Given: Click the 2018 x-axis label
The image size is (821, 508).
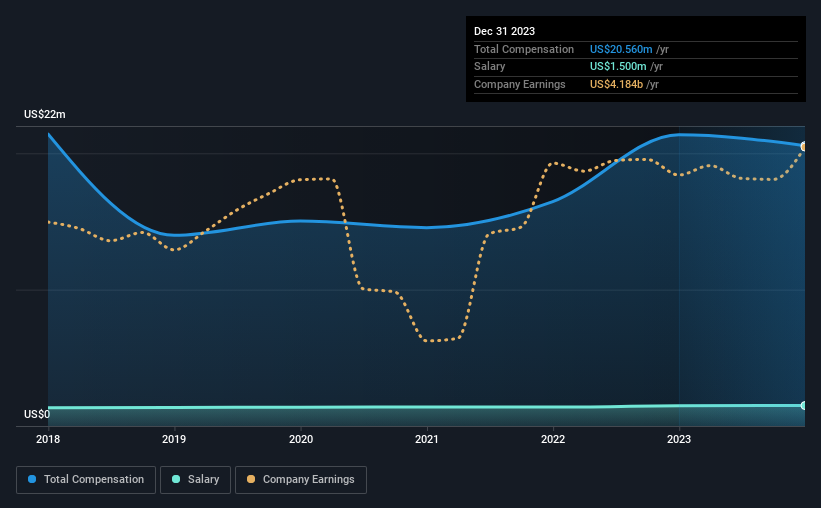Looking at the screenshot, I should [x=48, y=439].
